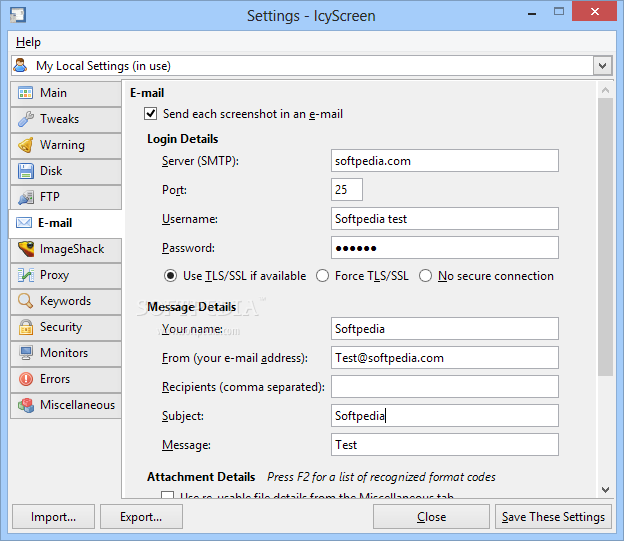Open the Warning settings tab
This screenshot has width=624, height=541.
66,145
